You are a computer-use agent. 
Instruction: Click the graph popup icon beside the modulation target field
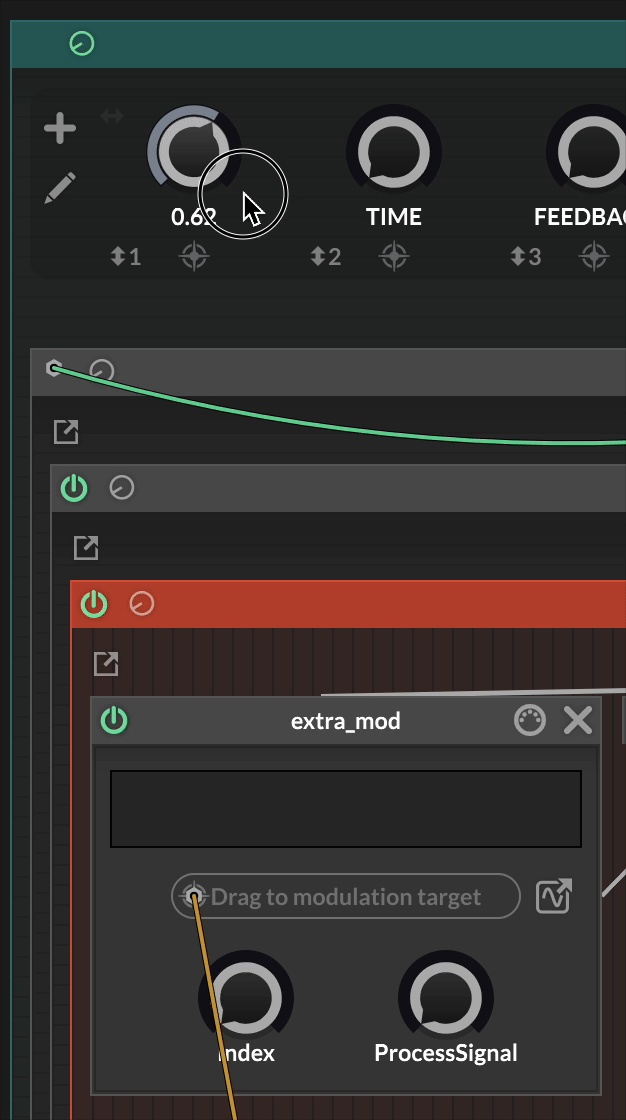click(553, 896)
